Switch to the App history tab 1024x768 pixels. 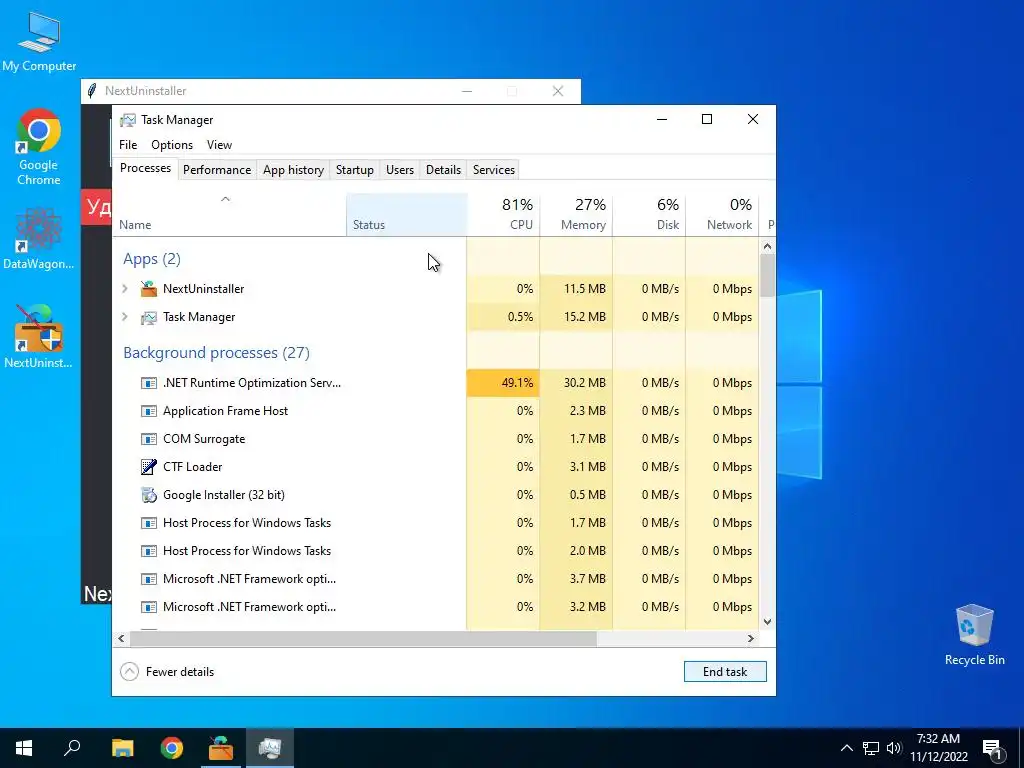(293, 170)
